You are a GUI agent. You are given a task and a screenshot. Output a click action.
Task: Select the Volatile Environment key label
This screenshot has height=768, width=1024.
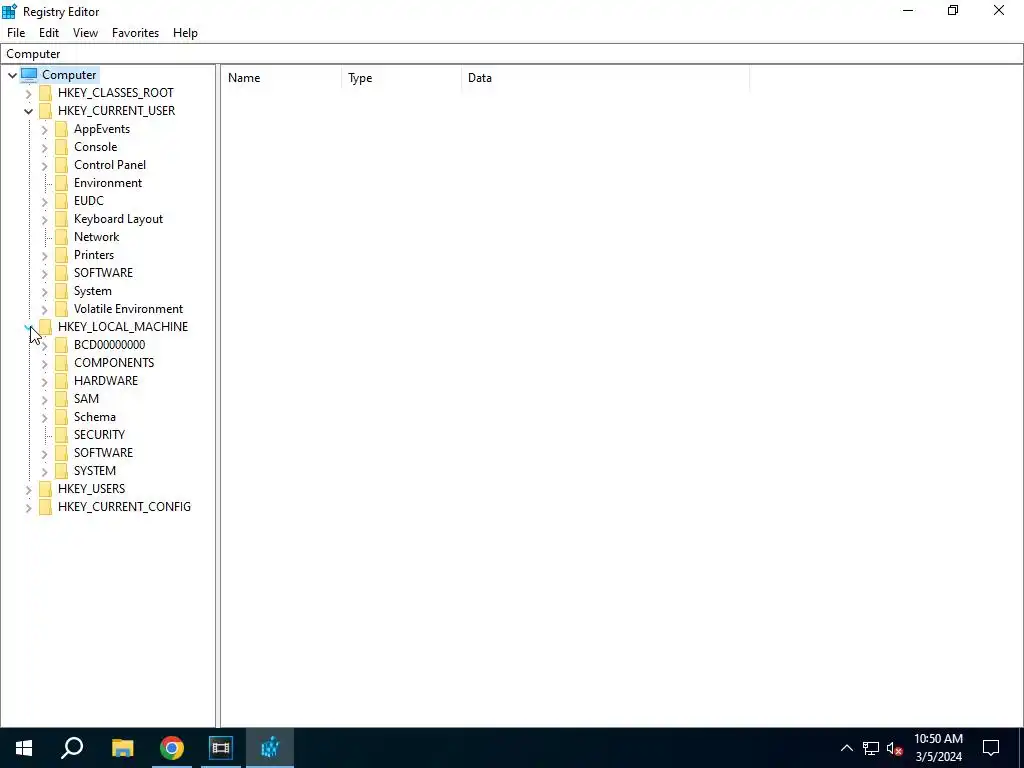(x=128, y=309)
